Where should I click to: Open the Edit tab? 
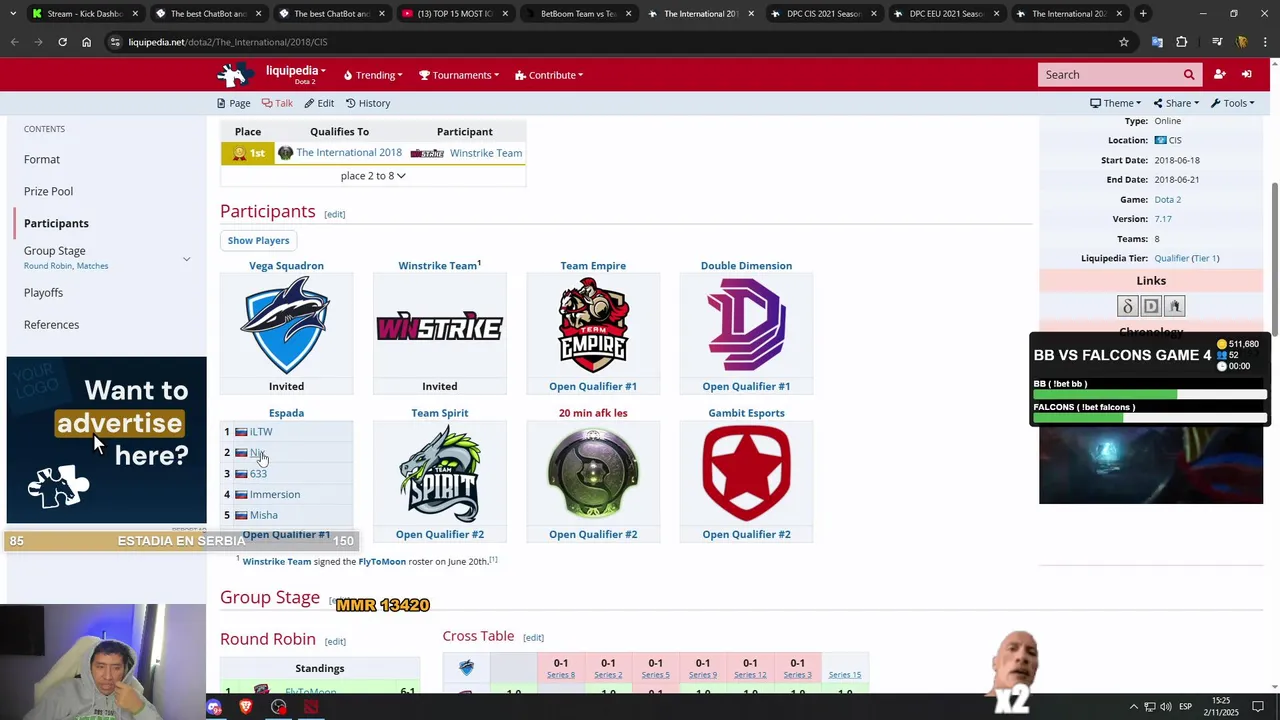(320, 103)
